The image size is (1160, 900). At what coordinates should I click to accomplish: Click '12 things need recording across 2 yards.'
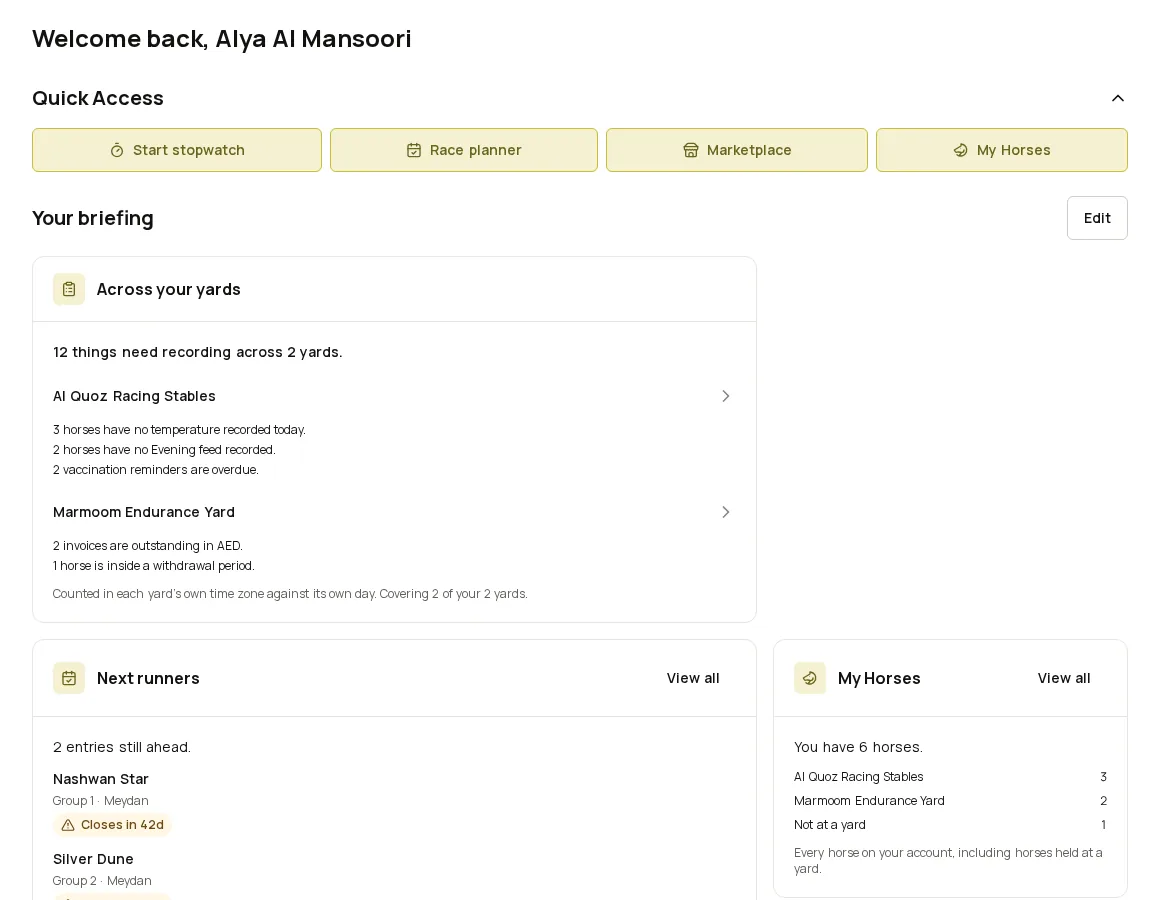[198, 352]
